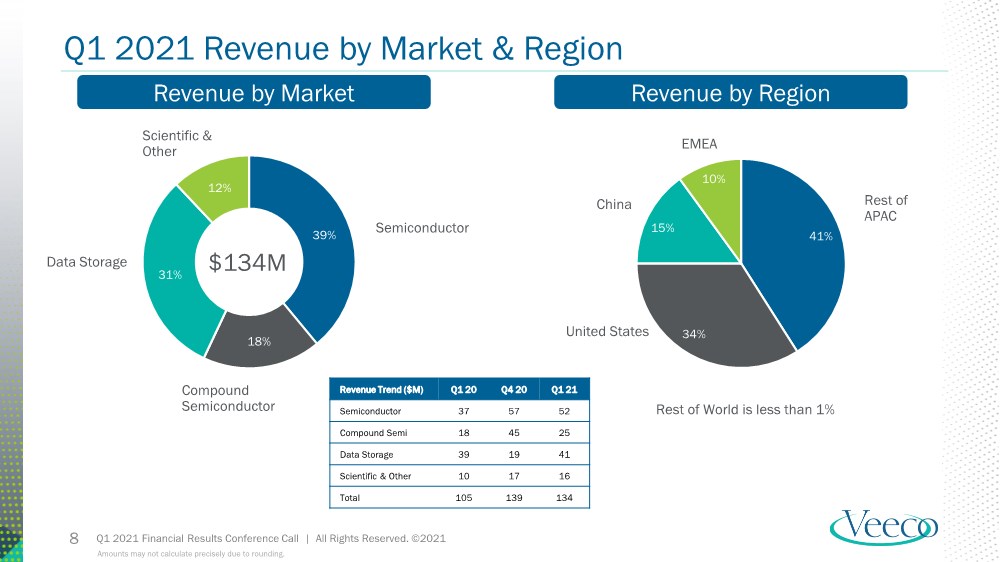
Task: Select the Revenue by Region header
Action: point(730,92)
